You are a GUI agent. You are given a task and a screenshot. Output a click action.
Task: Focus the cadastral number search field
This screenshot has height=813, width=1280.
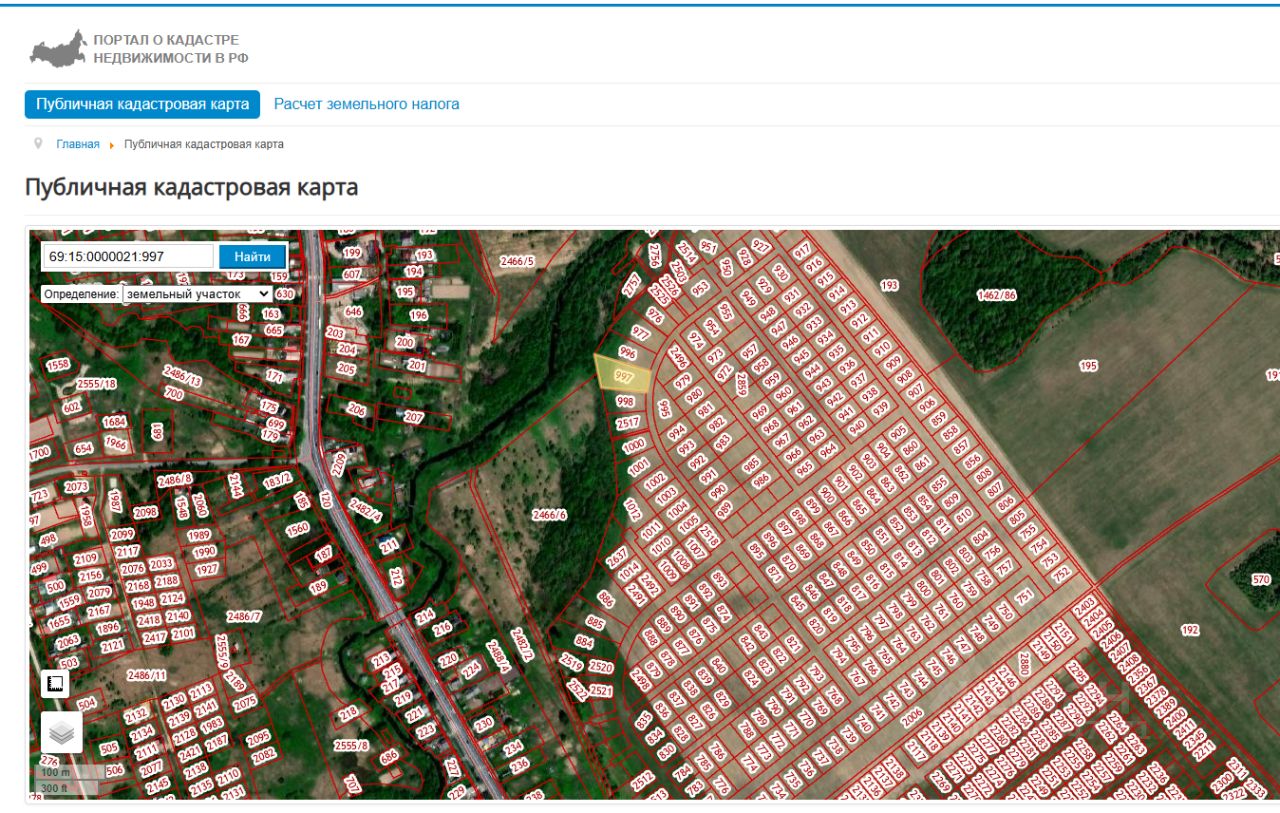pyautogui.click(x=128, y=257)
